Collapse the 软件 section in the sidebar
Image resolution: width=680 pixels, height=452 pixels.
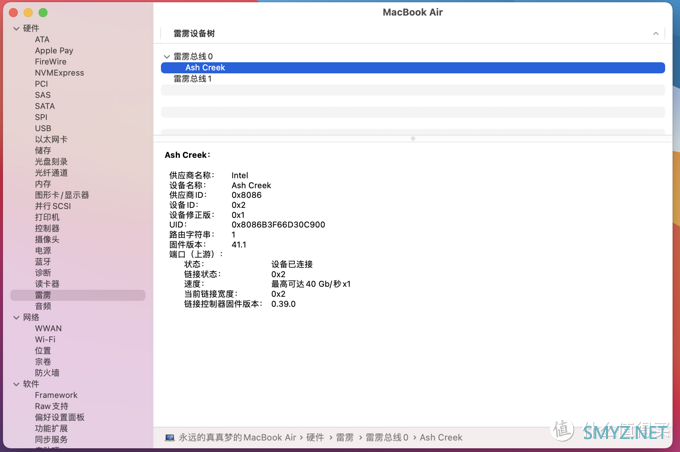(x=16, y=384)
